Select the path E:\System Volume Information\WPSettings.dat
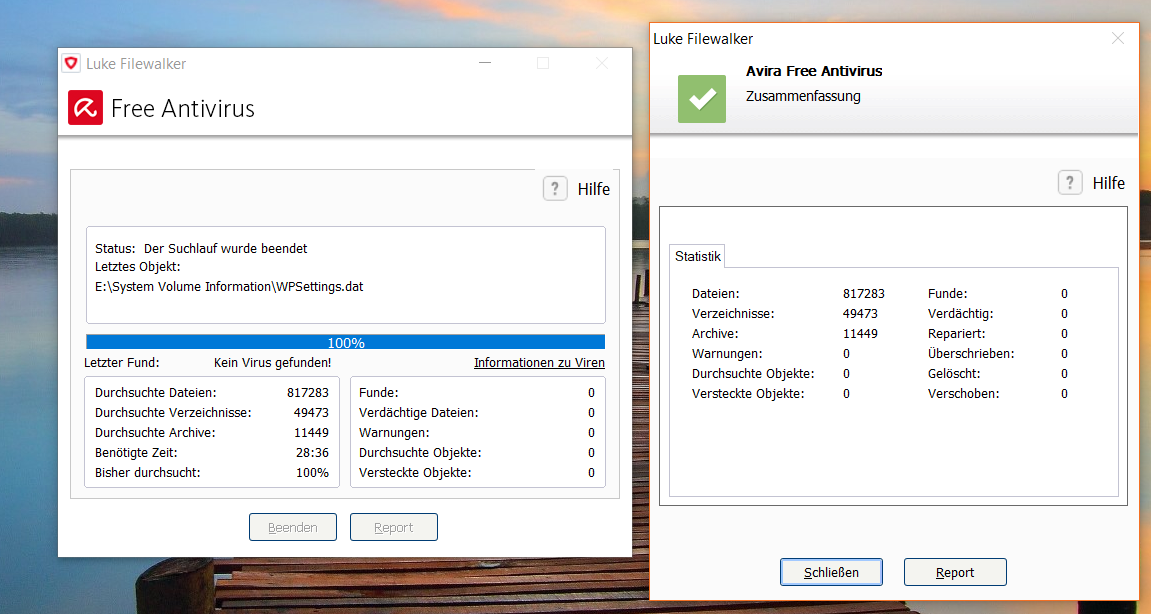 point(229,287)
